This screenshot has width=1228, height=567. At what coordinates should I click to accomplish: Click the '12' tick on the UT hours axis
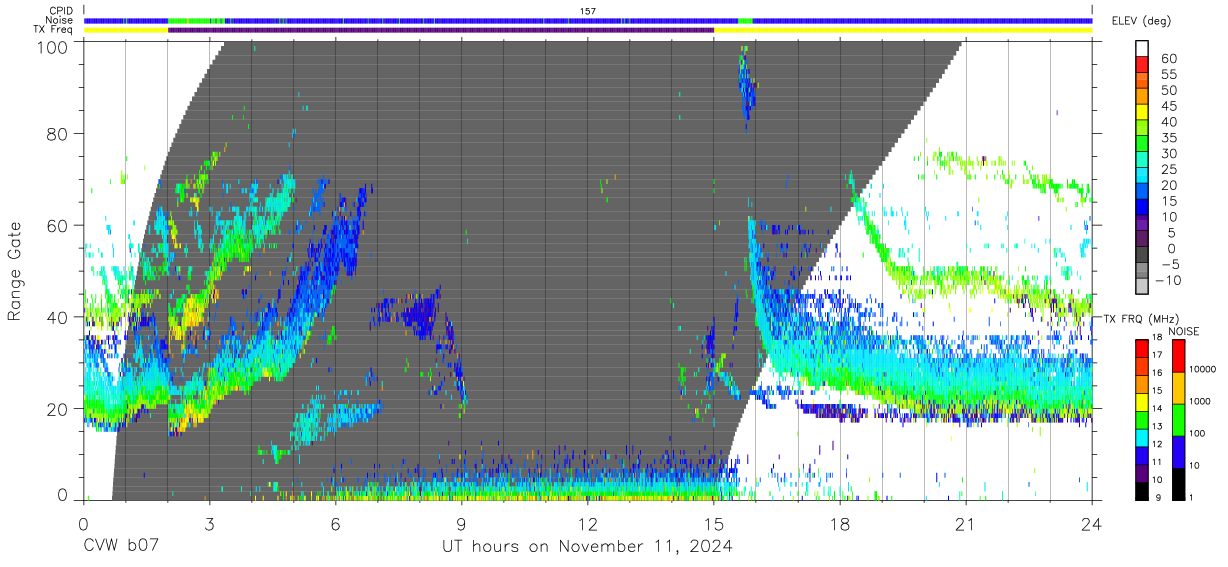(x=588, y=523)
